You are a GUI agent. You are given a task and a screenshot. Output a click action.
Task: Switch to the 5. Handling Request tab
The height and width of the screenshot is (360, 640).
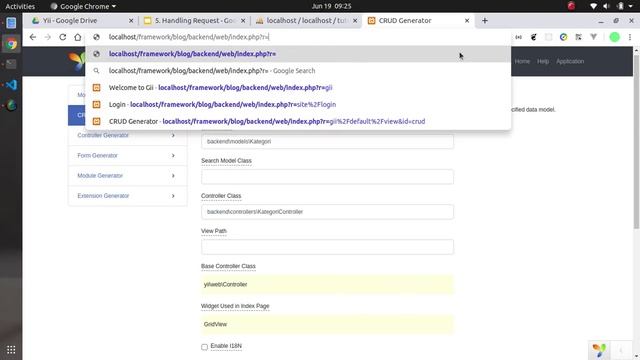click(x=194, y=20)
